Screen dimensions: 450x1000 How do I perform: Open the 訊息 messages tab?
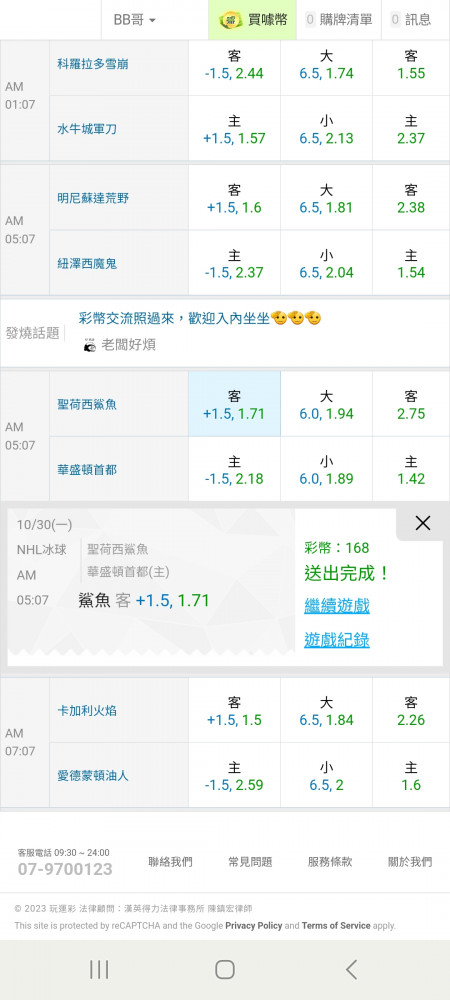coord(411,20)
